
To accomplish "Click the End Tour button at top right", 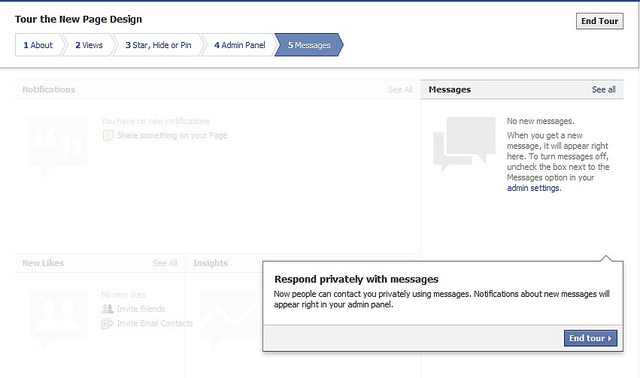I will point(599,21).
